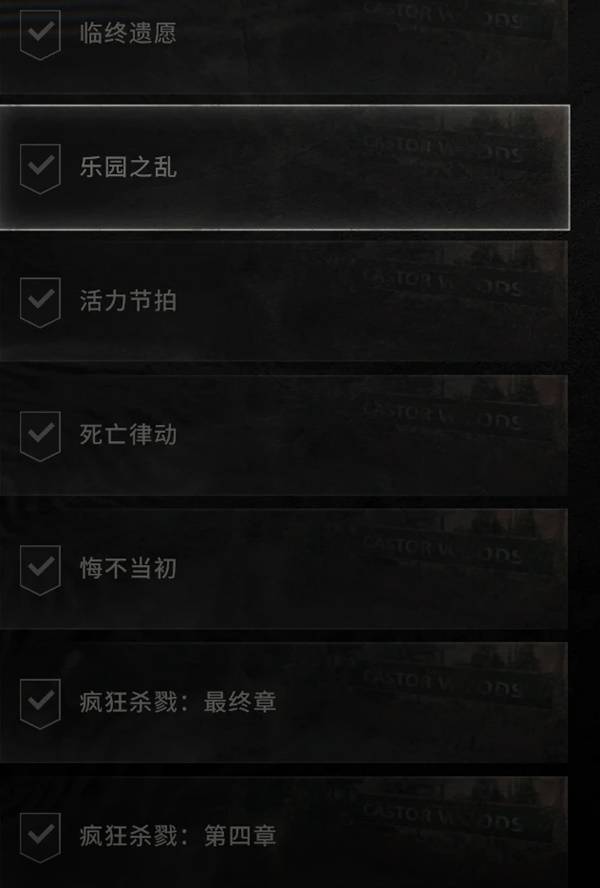Toggle the checkmark badge for 活力节拍

(40, 302)
